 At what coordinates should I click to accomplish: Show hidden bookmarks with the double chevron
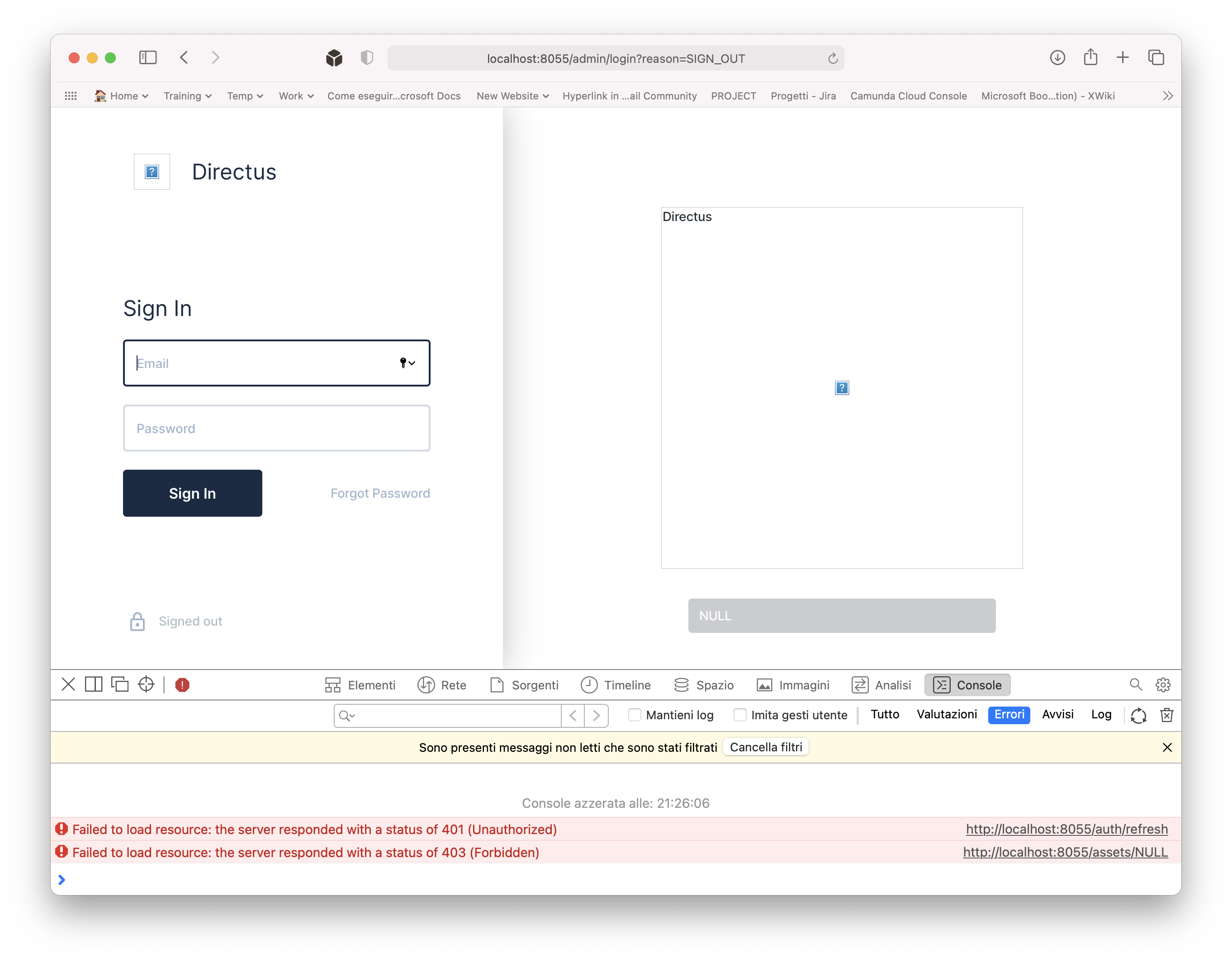pos(1168,96)
